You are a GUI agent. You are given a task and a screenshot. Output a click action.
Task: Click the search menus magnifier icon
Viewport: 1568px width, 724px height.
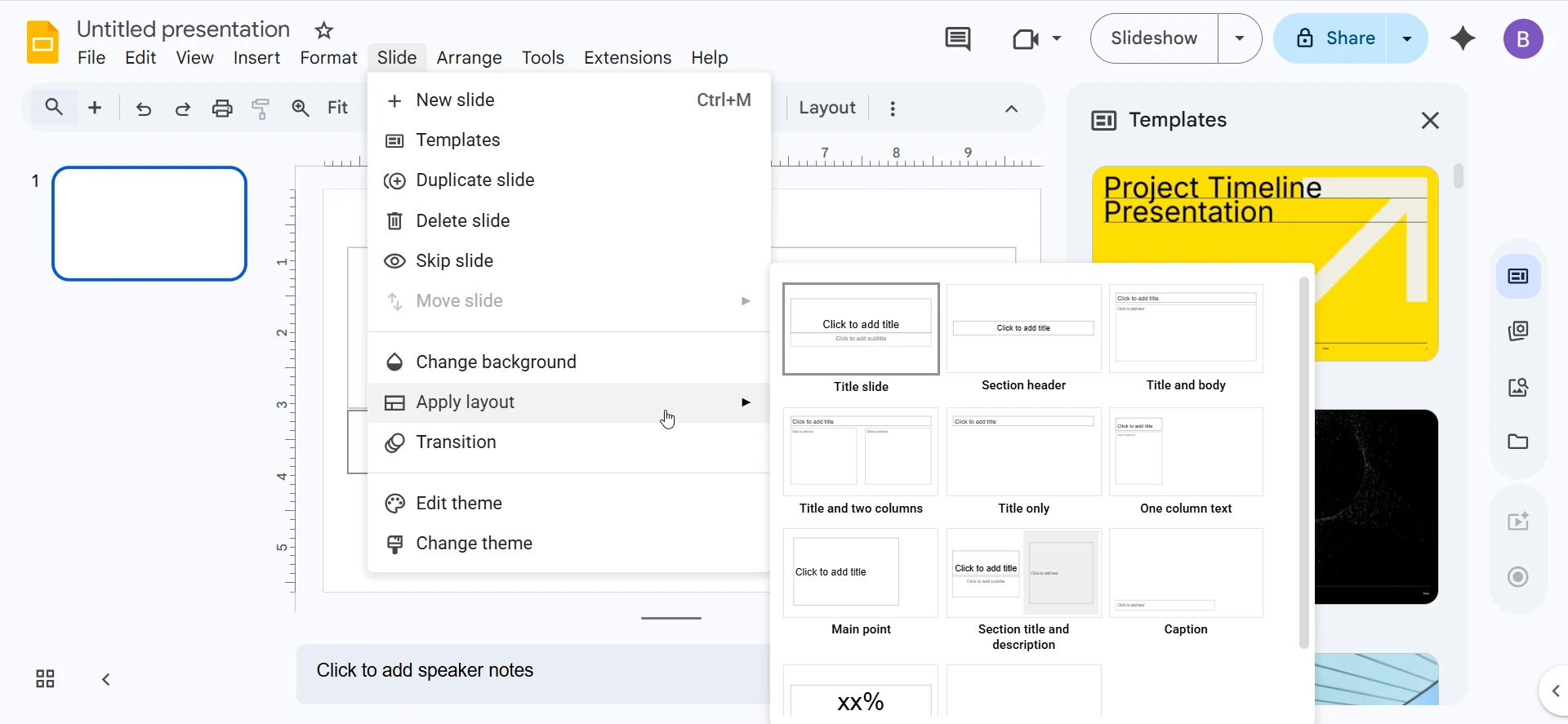54,108
